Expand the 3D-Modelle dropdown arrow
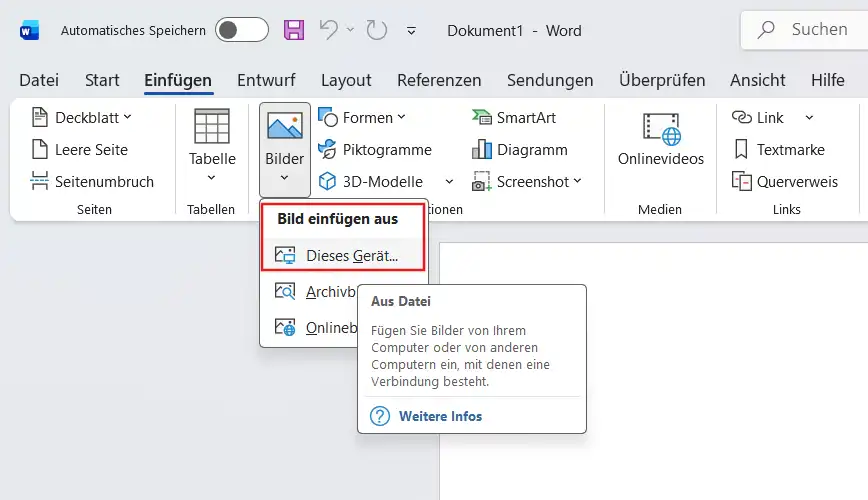The width and height of the screenshot is (868, 500). pos(450,182)
